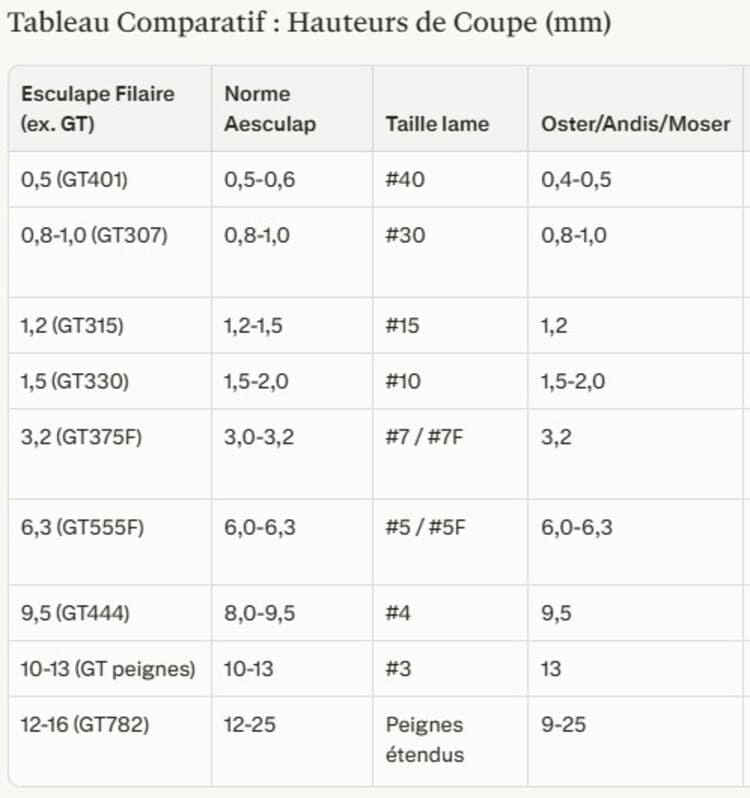Select the "Taille lame" column header
Viewport: 750px width, 798px height.
(437, 125)
